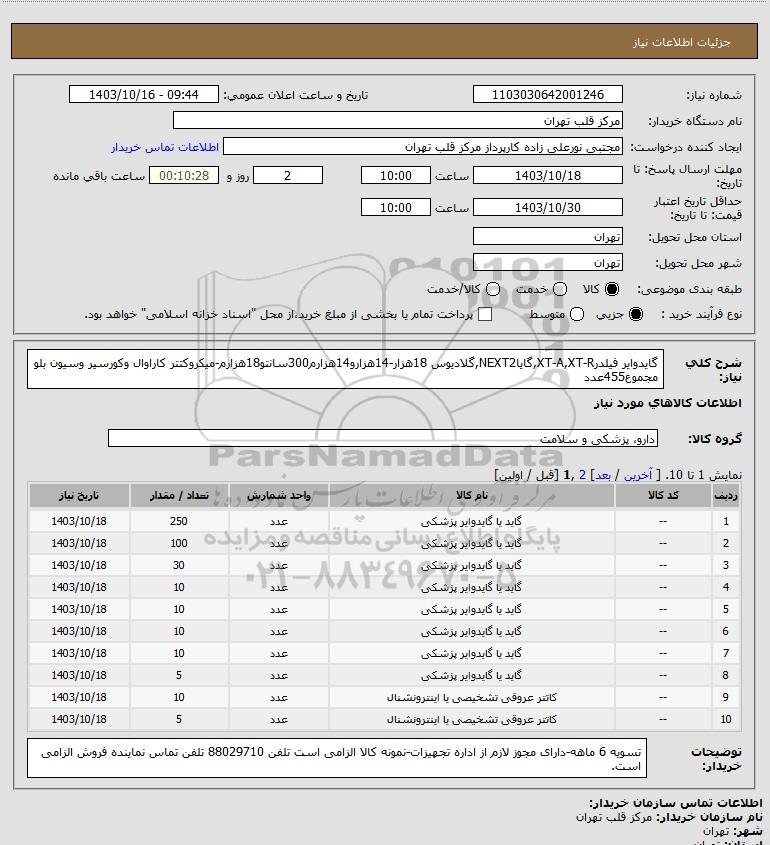This screenshot has height=845, width=770.
Task: Go to page 2 of items
Action: [x=582, y=475]
